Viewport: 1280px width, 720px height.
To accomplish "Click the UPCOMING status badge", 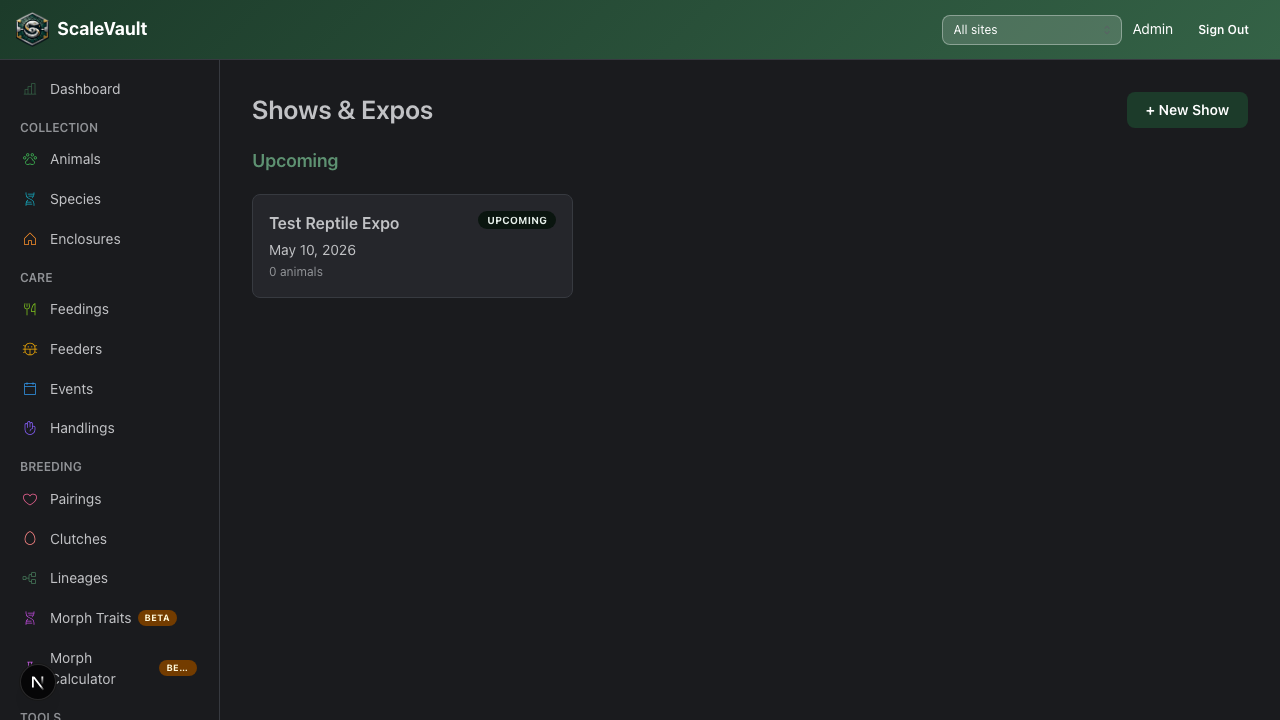I will pyautogui.click(x=517, y=220).
